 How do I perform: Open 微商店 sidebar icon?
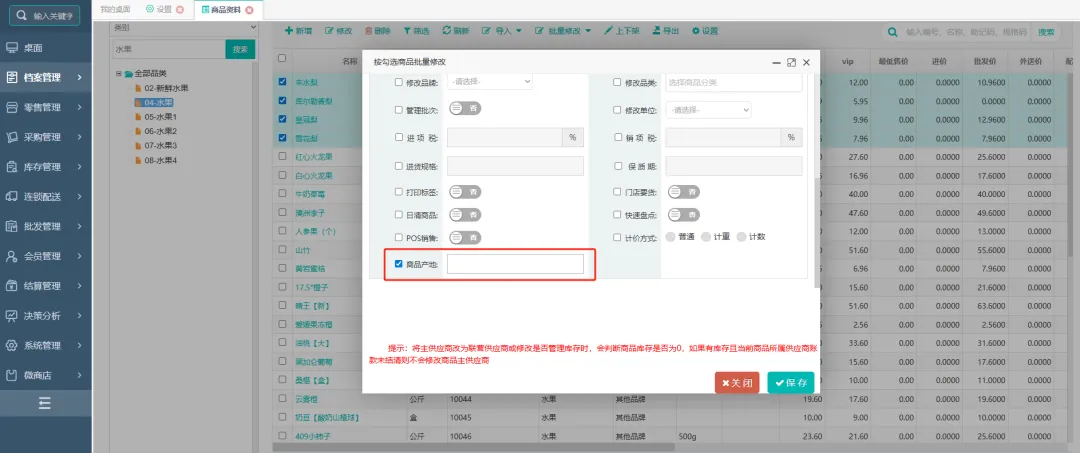point(12,375)
